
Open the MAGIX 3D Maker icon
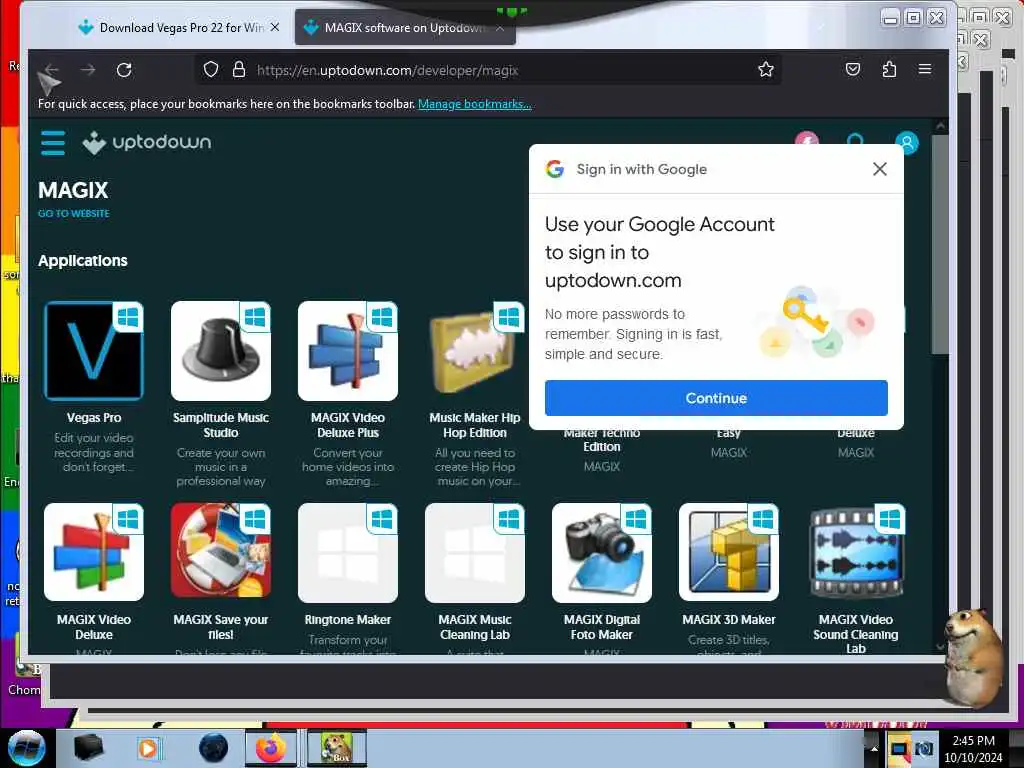729,552
